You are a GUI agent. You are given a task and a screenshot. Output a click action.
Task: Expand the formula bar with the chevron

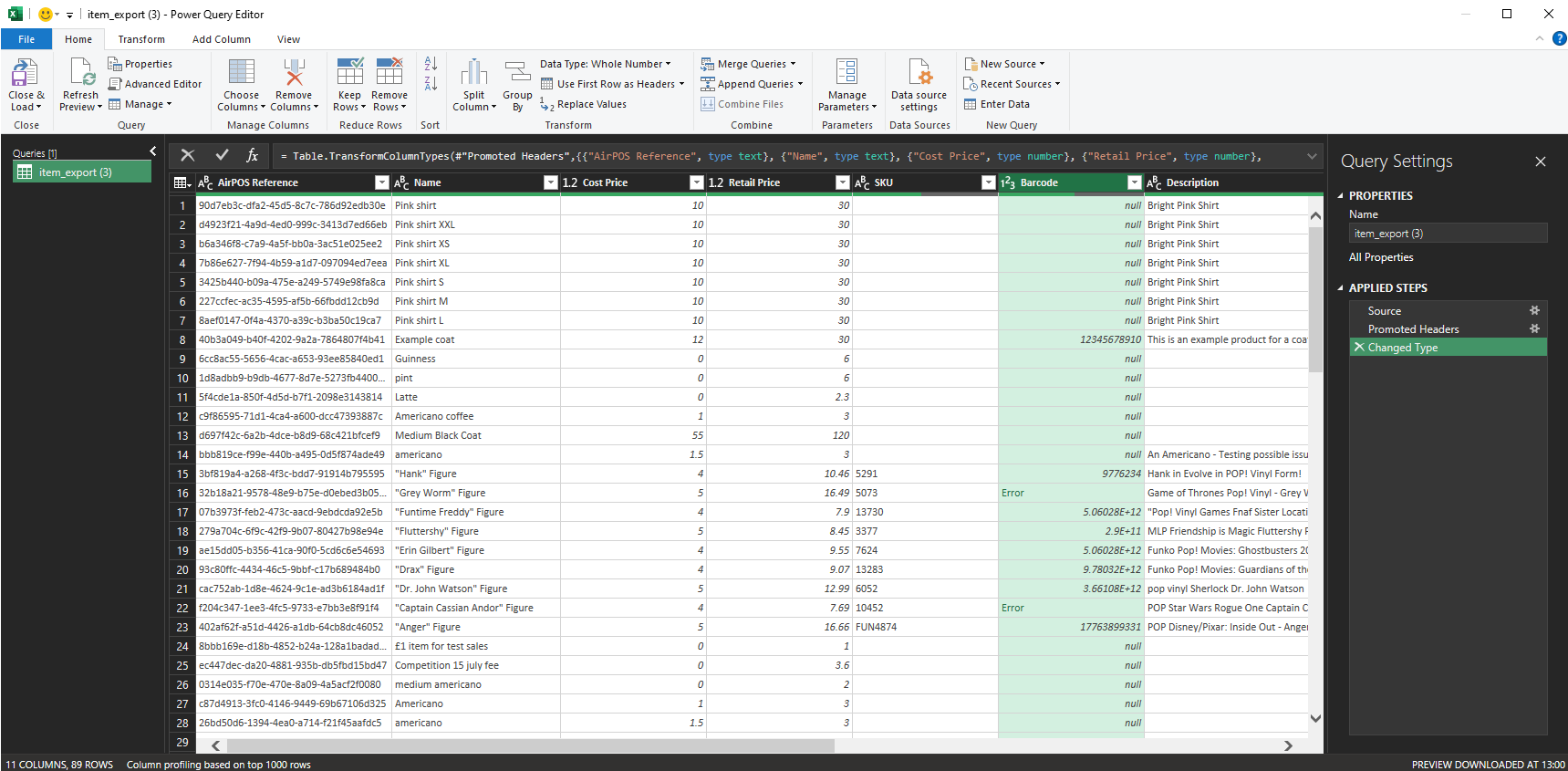[1312, 156]
